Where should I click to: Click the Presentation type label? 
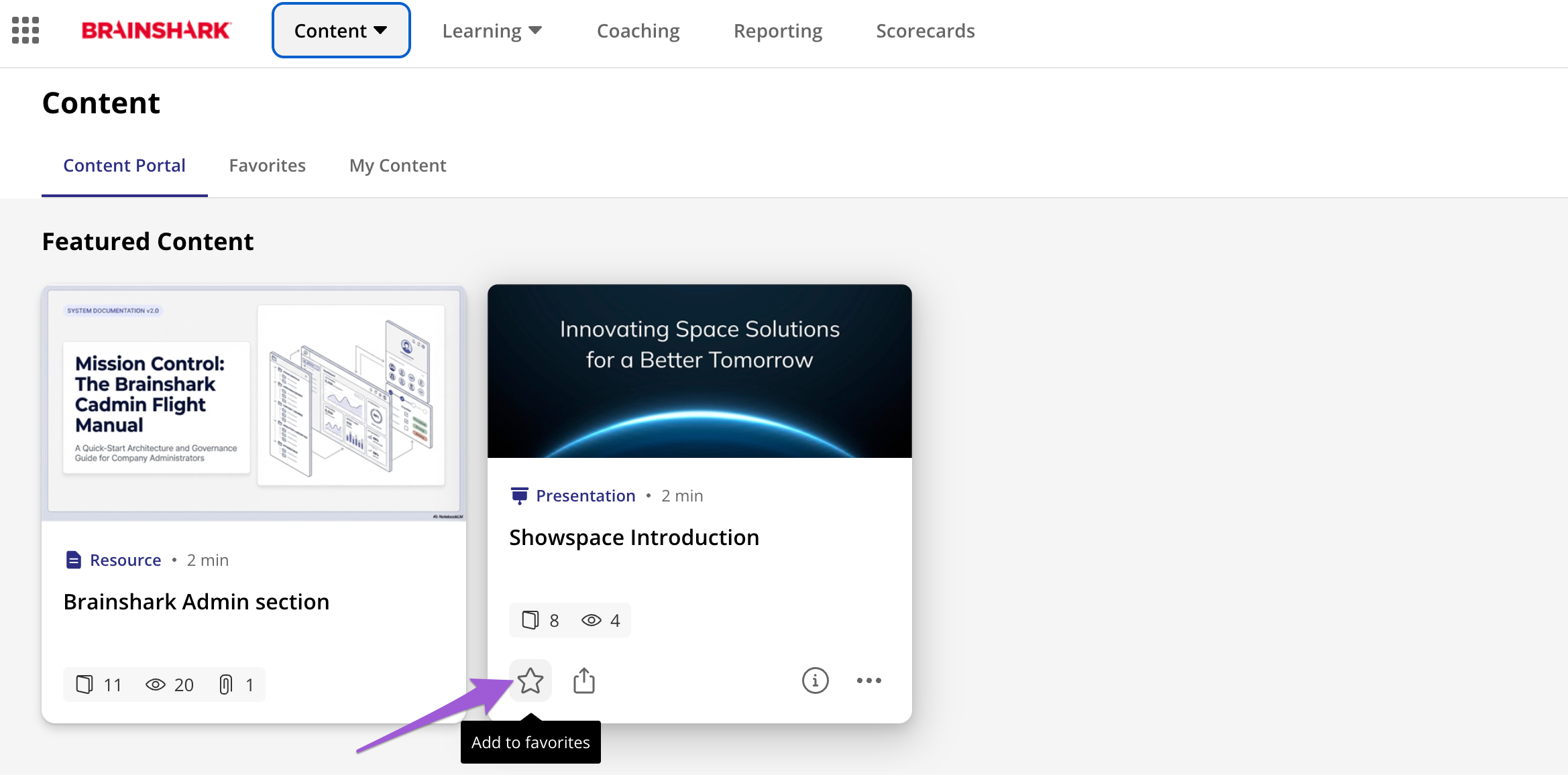click(585, 495)
